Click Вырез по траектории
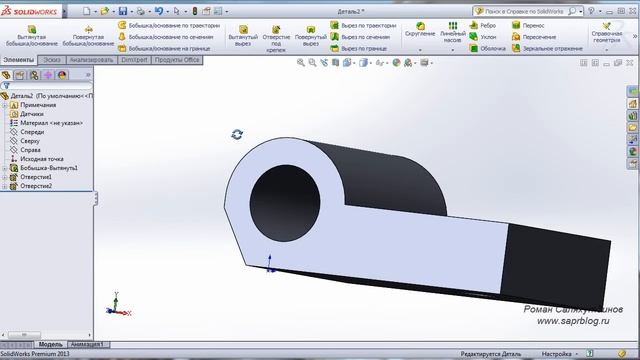Viewport: 640px width, 360px height. (x=363, y=25)
